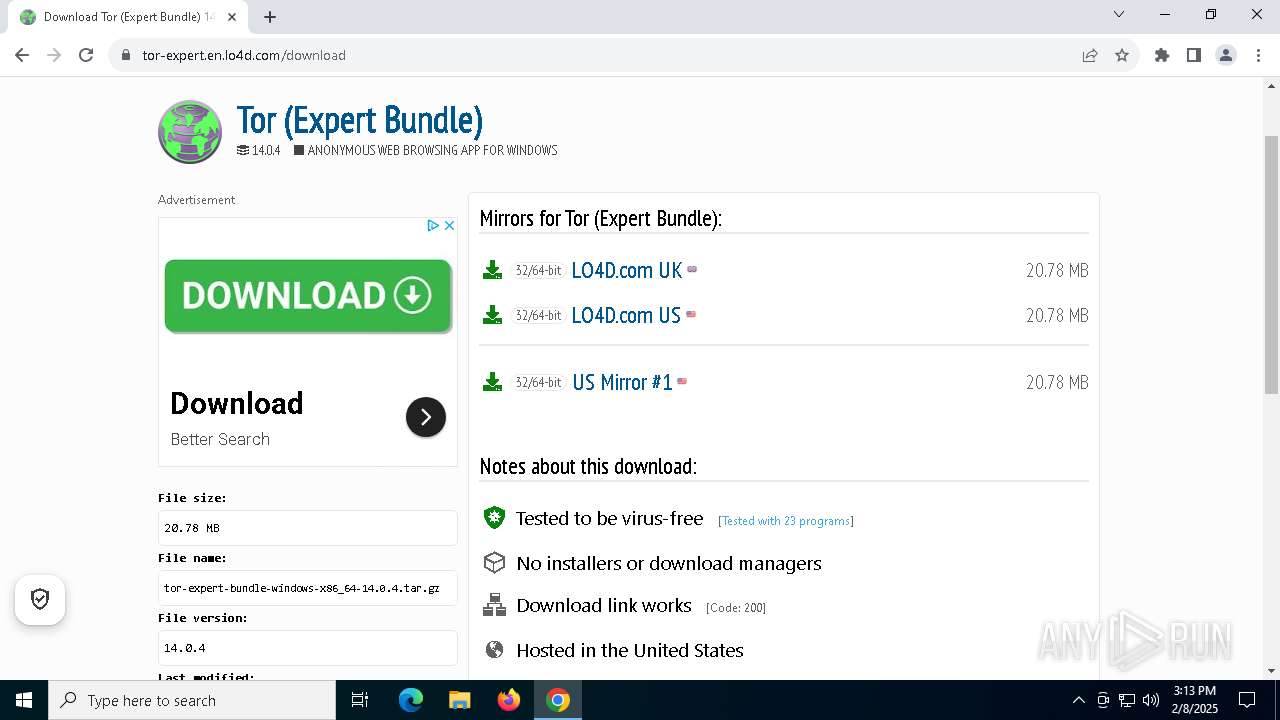Click the ad's round arrow button
Viewport: 1280px width, 720px height.
(x=426, y=417)
